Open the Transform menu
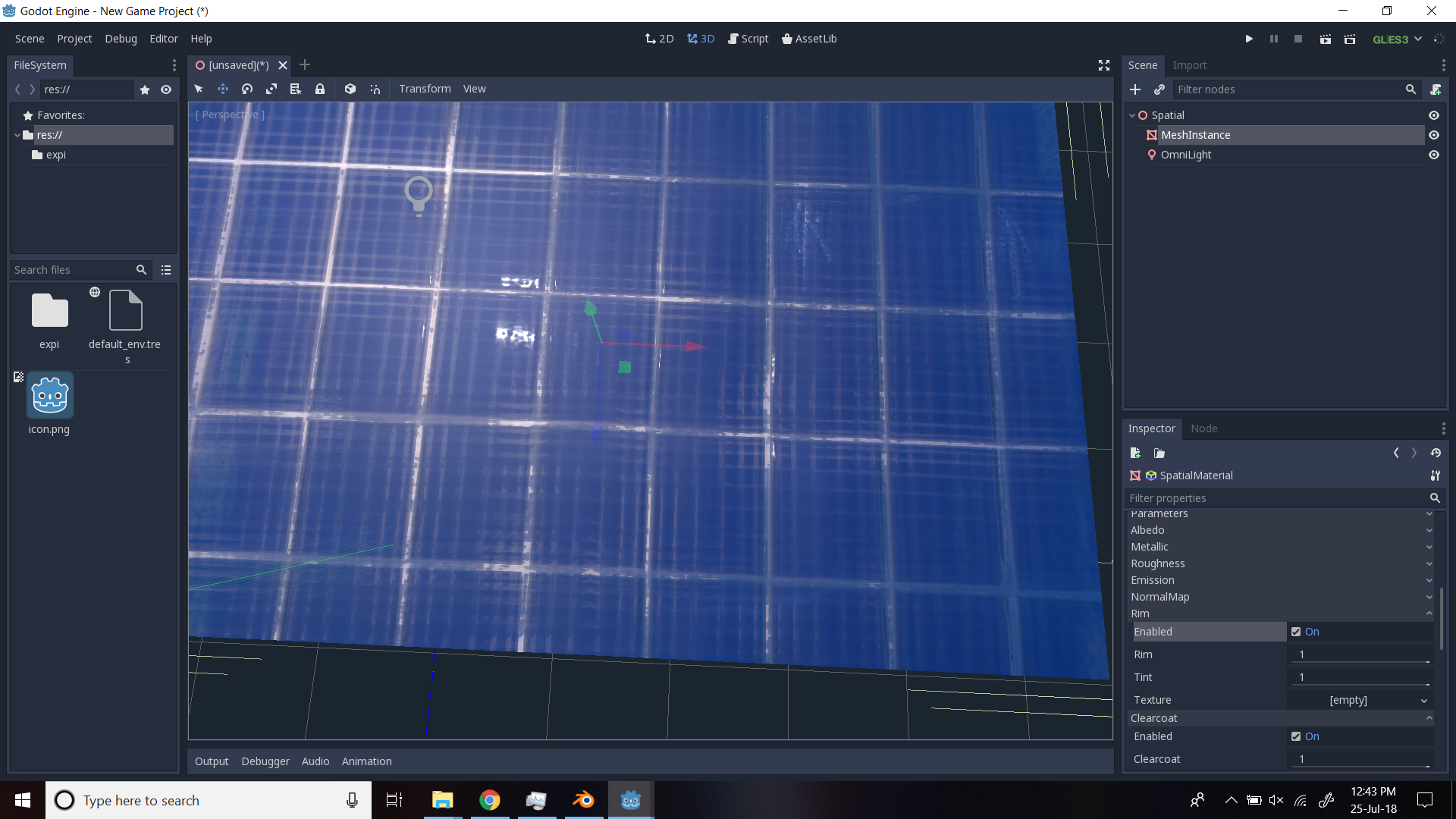1456x819 pixels. [x=425, y=89]
